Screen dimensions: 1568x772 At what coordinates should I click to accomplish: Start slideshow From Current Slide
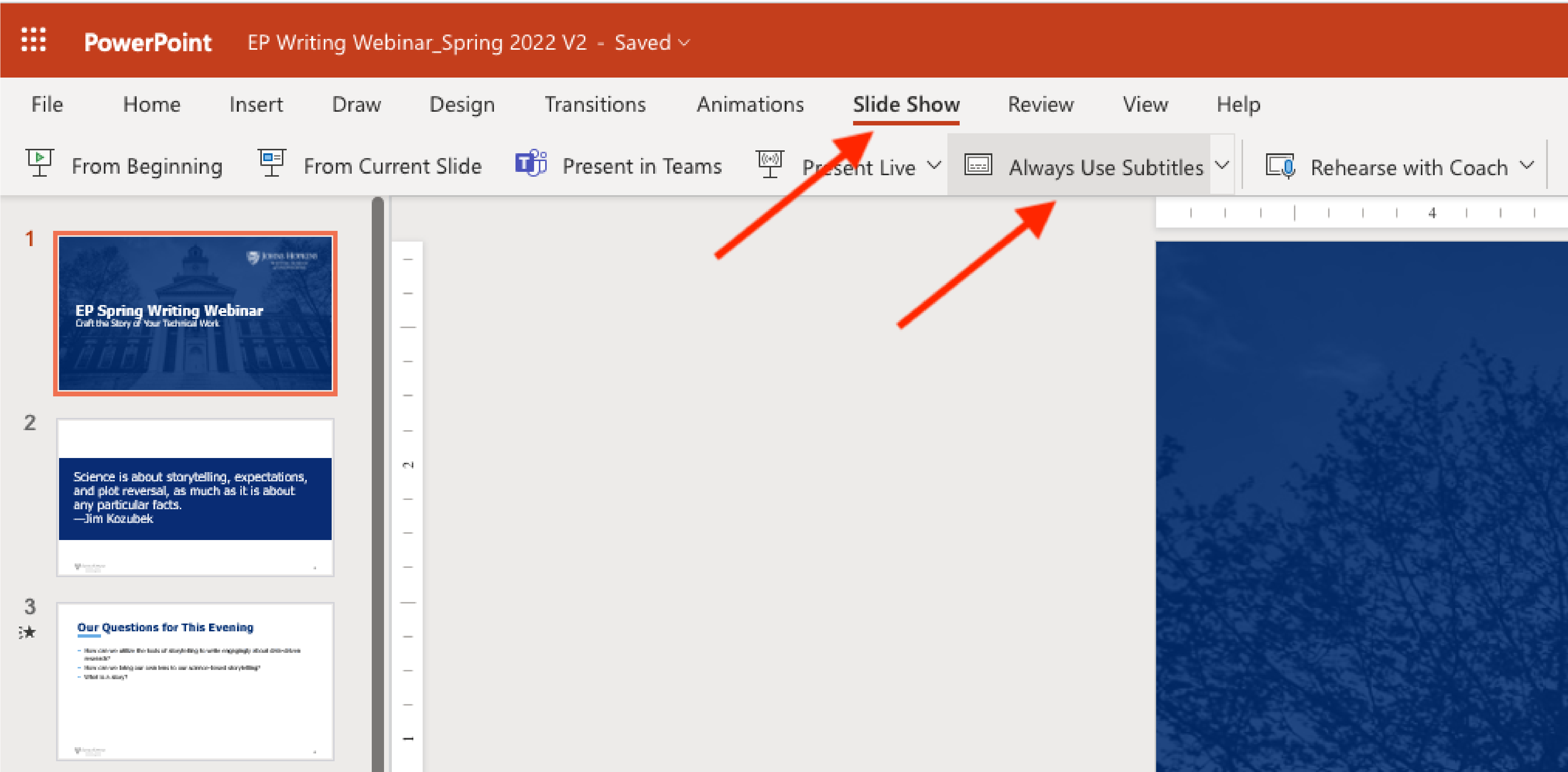tap(393, 166)
